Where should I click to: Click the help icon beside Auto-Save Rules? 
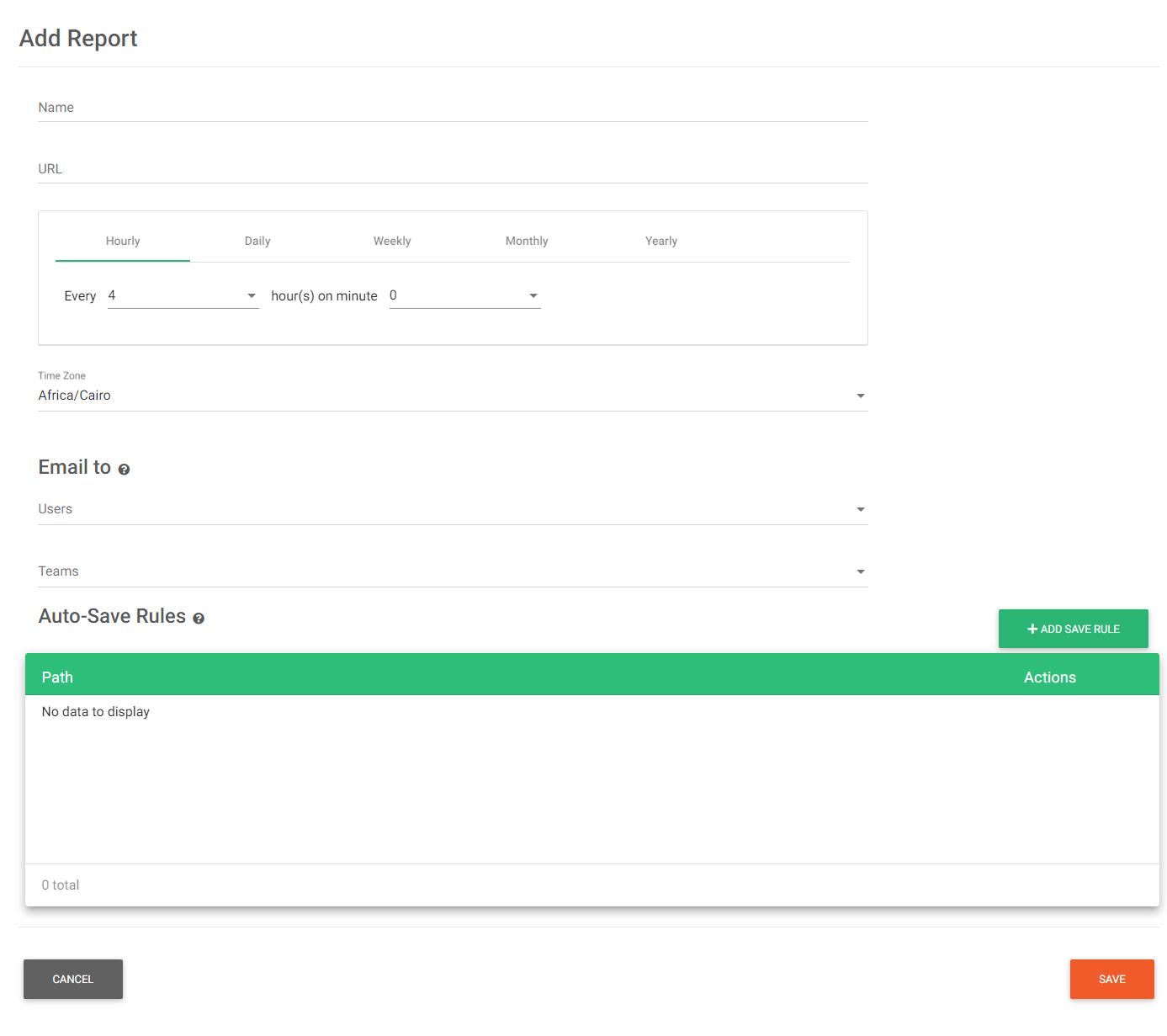pyautogui.click(x=199, y=618)
